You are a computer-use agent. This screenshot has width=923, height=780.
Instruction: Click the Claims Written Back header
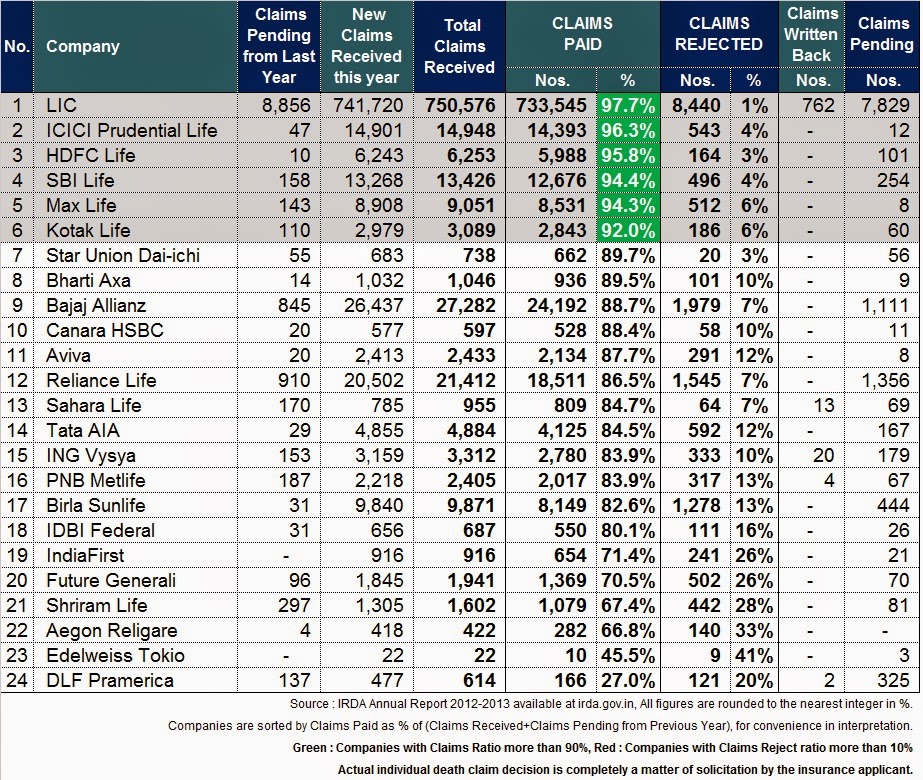[812, 35]
